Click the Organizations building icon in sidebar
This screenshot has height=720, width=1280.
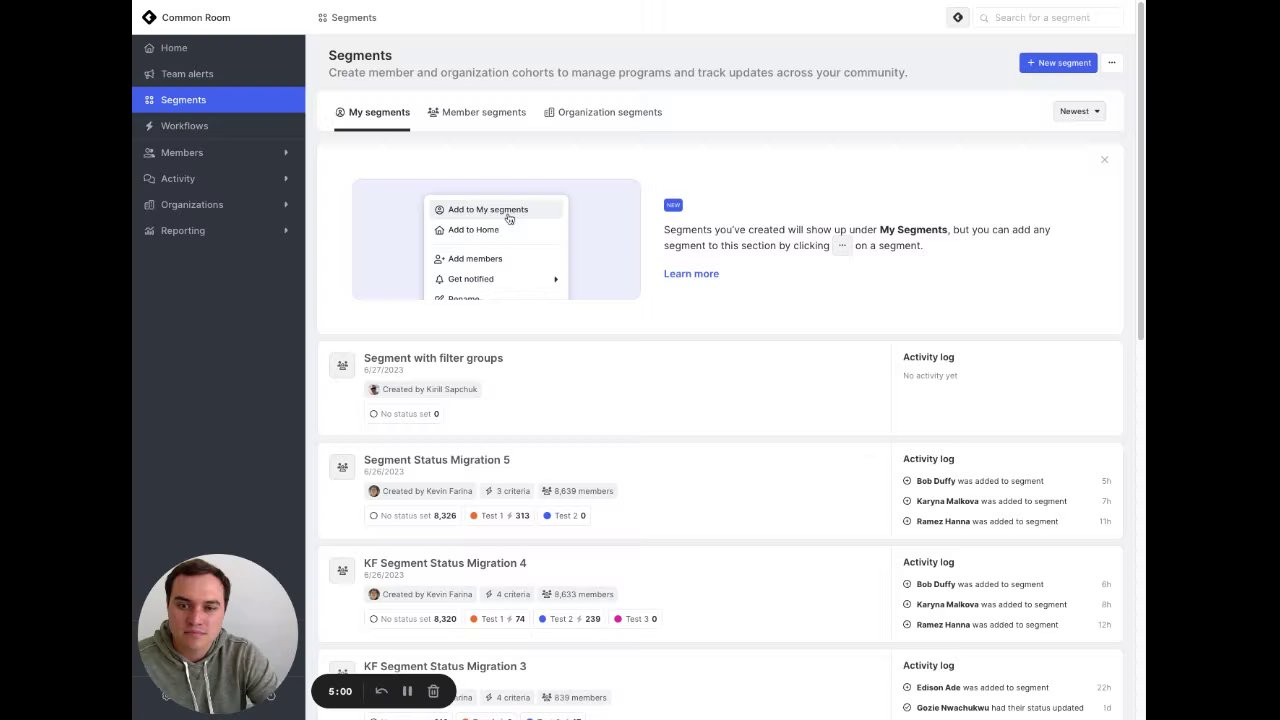point(149,204)
